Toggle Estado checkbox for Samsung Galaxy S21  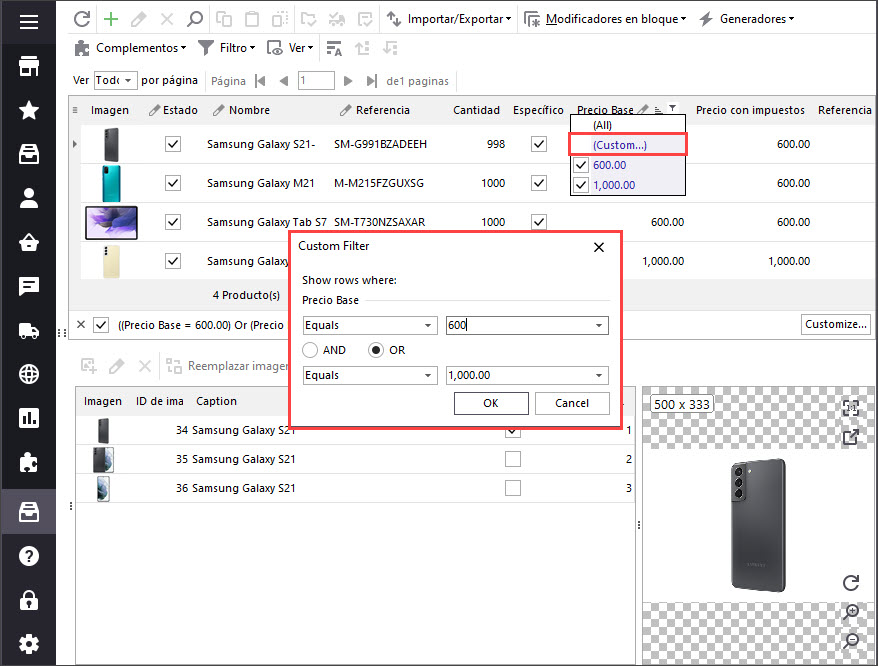pos(173,145)
